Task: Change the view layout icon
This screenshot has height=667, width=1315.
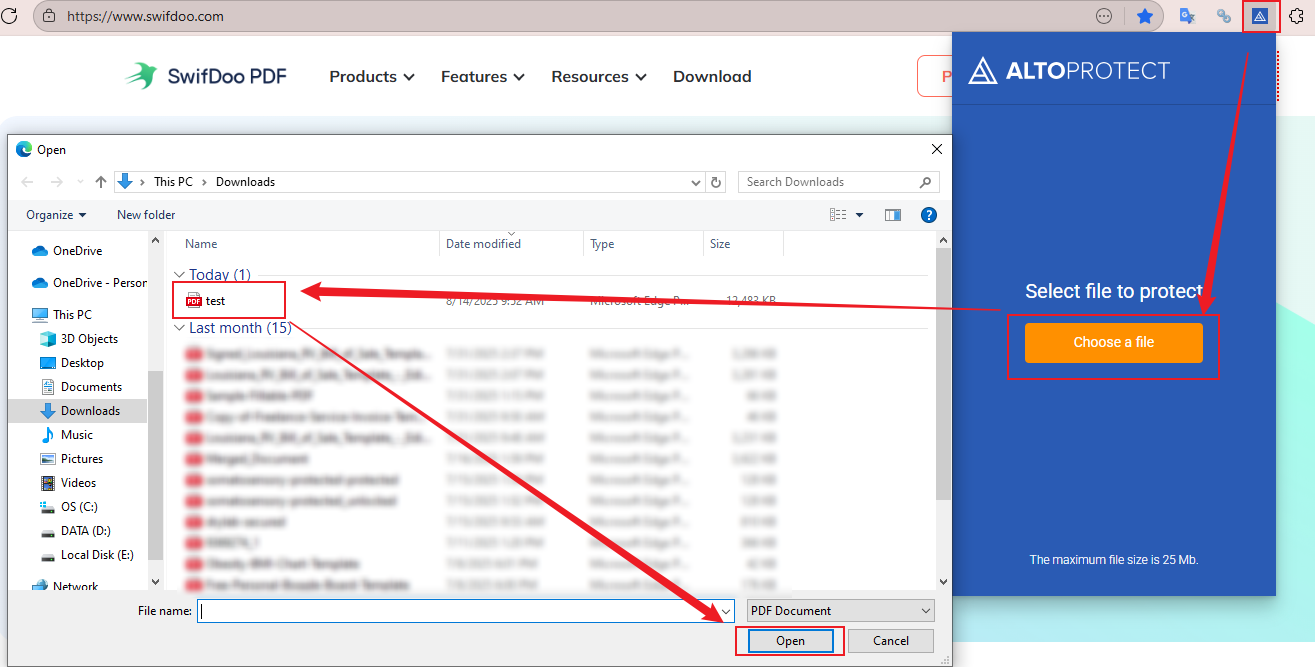Action: [838, 215]
